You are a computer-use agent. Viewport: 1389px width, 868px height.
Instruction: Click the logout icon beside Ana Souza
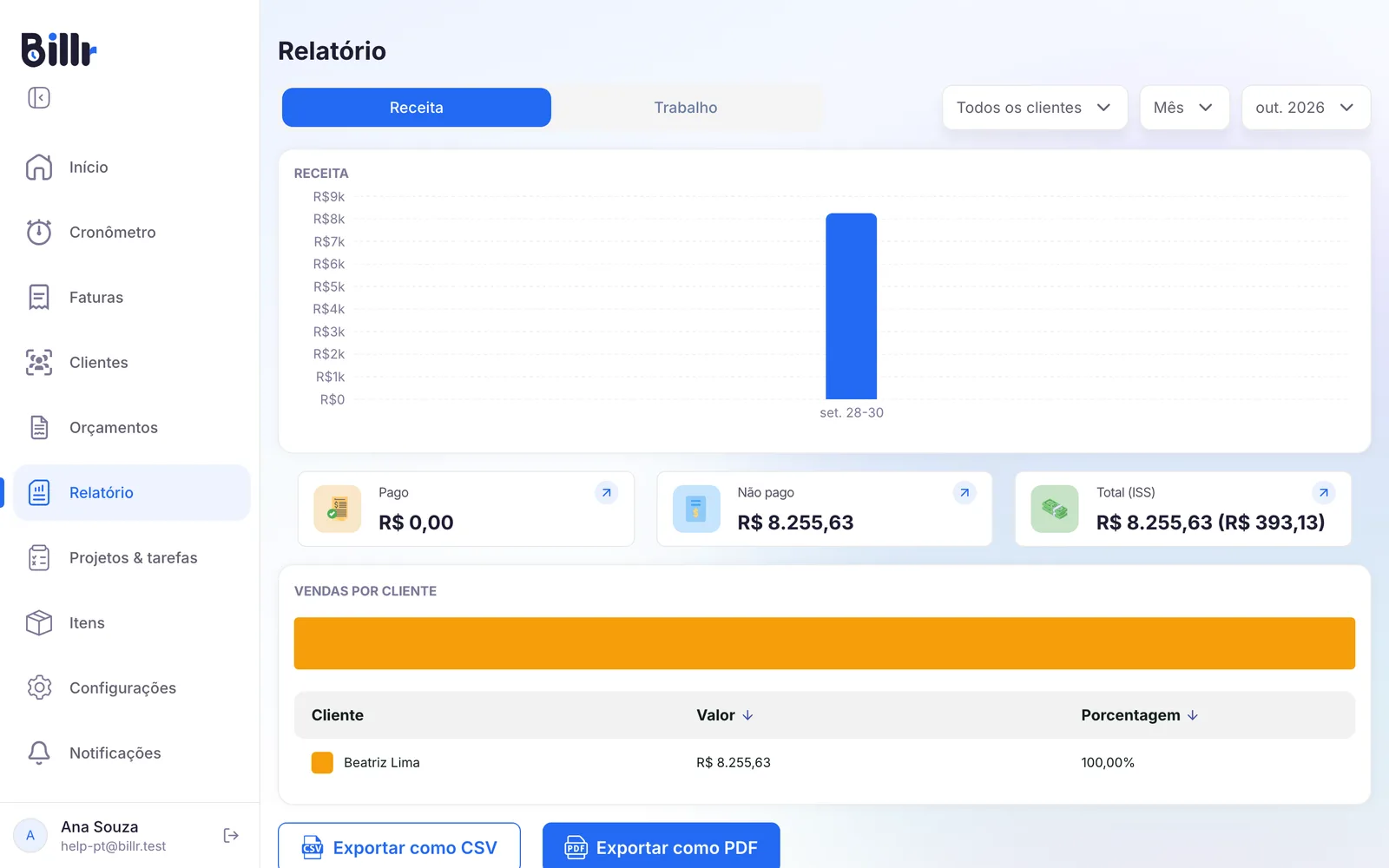231,835
